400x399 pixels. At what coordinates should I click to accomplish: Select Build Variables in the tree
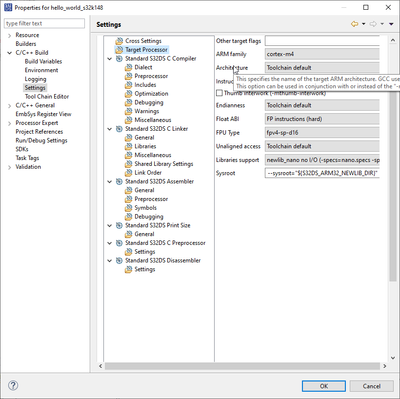click(43, 62)
